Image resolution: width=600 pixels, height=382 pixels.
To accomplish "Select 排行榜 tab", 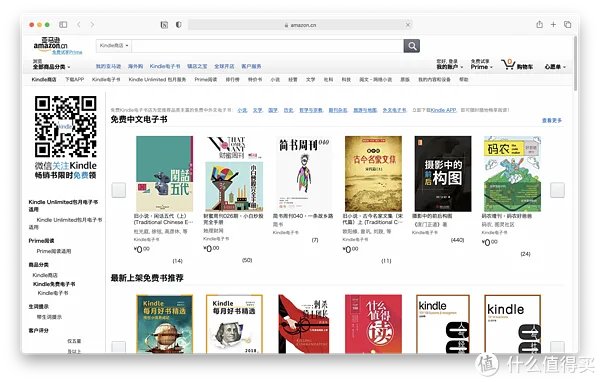I will click(232, 80).
